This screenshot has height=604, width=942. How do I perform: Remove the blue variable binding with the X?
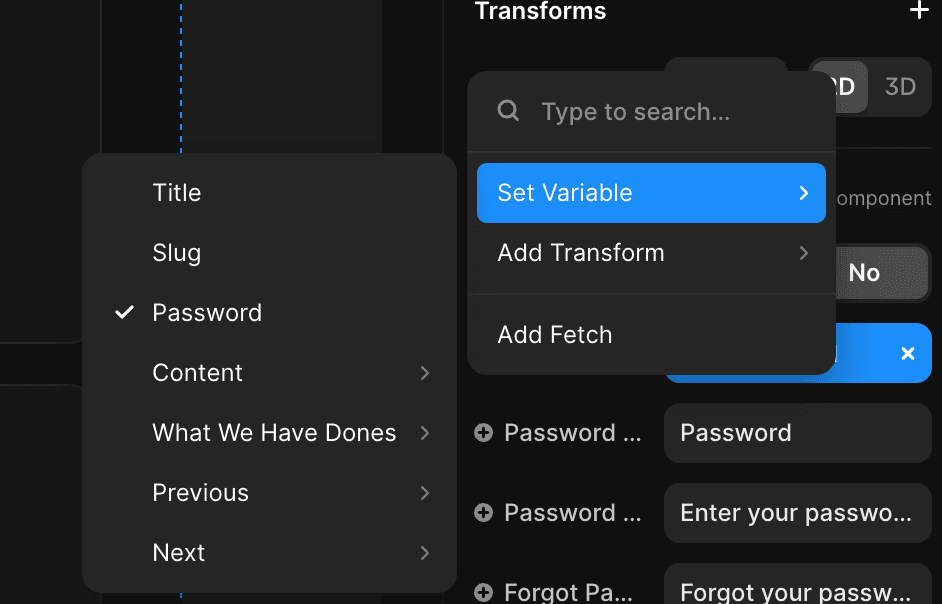click(908, 353)
